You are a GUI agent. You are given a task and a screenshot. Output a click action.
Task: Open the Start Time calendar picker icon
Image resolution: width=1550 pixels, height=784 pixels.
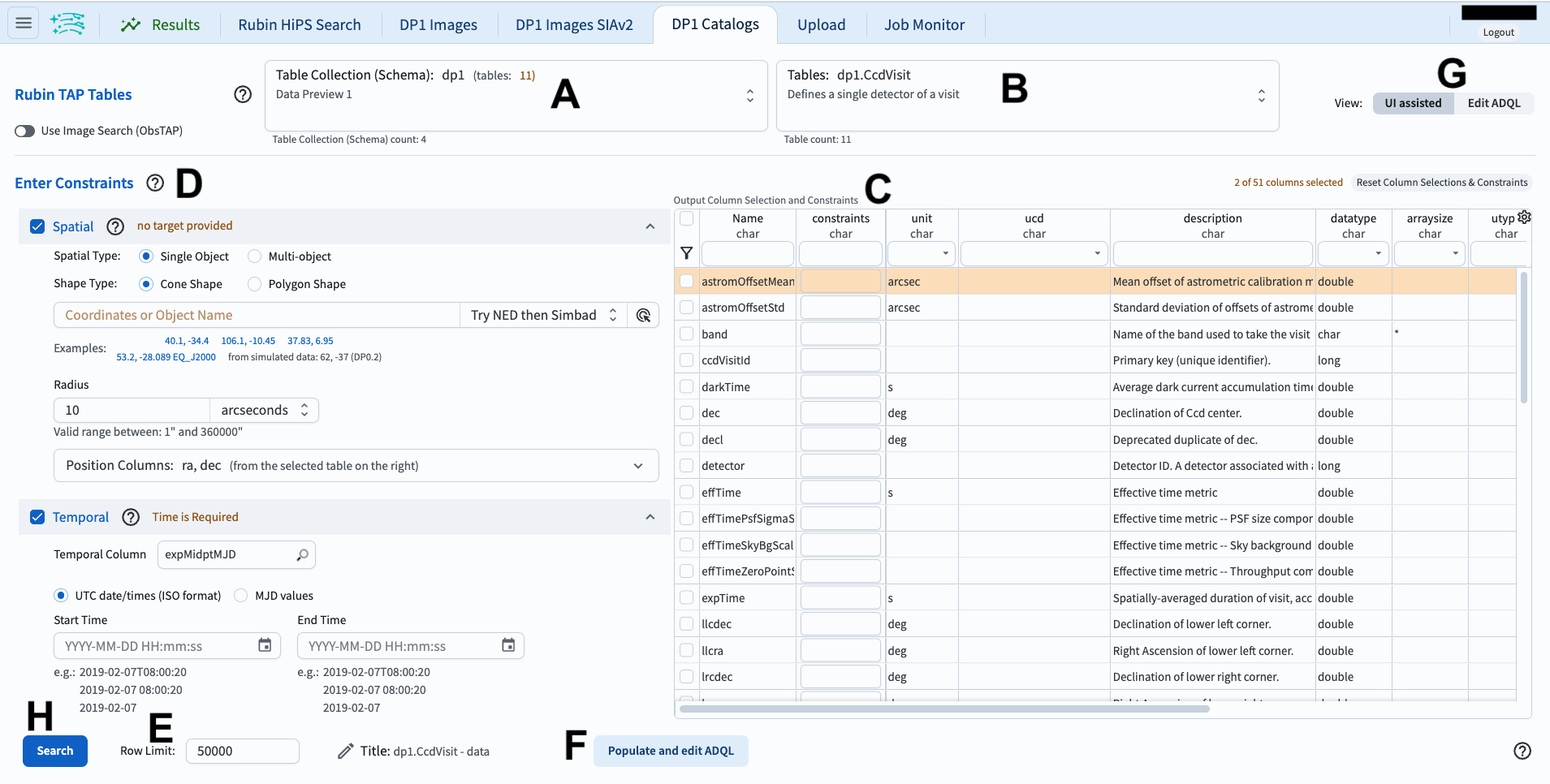click(x=264, y=644)
